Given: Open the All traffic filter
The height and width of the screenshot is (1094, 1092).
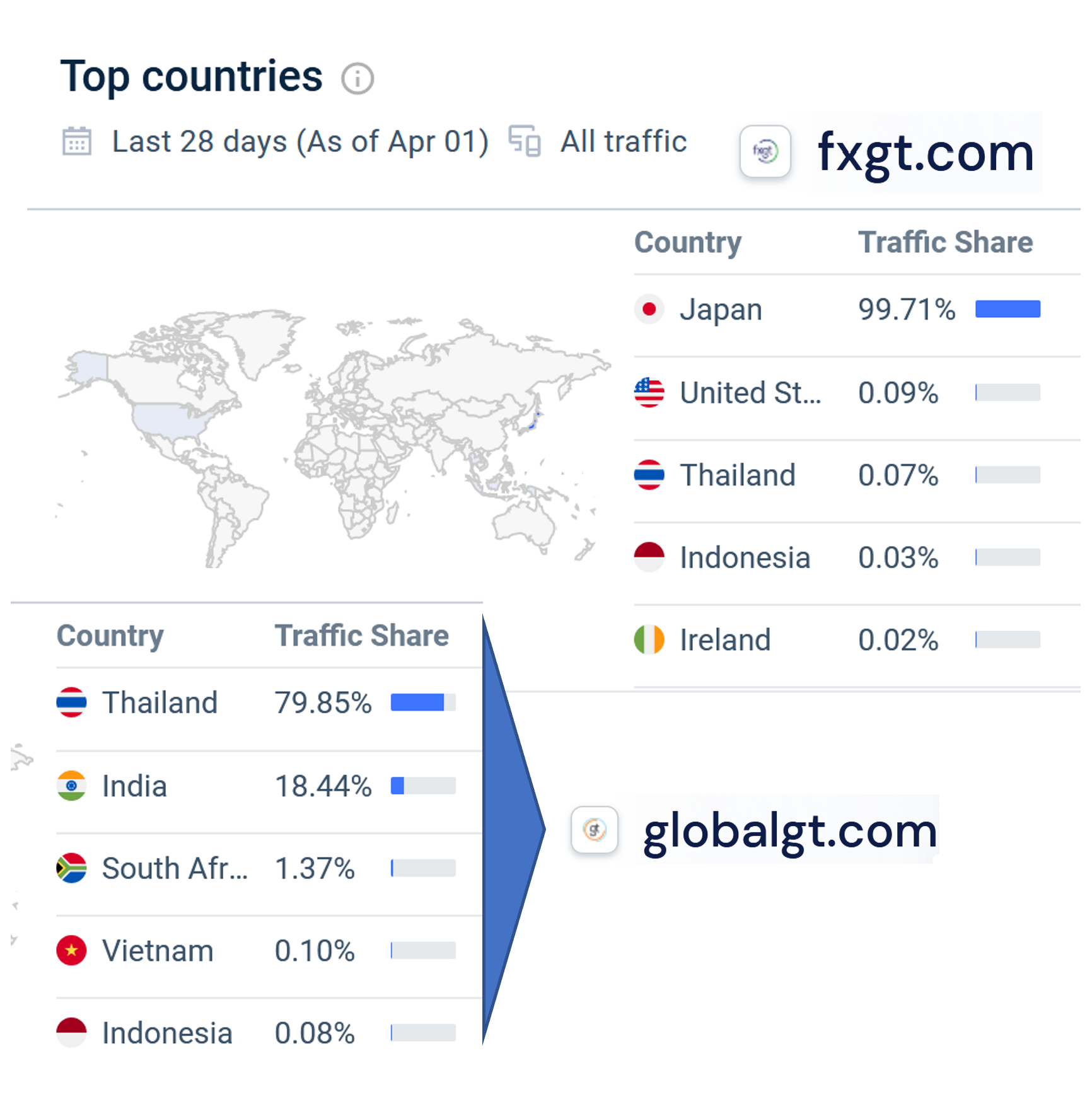Looking at the screenshot, I should click(623, 141).
